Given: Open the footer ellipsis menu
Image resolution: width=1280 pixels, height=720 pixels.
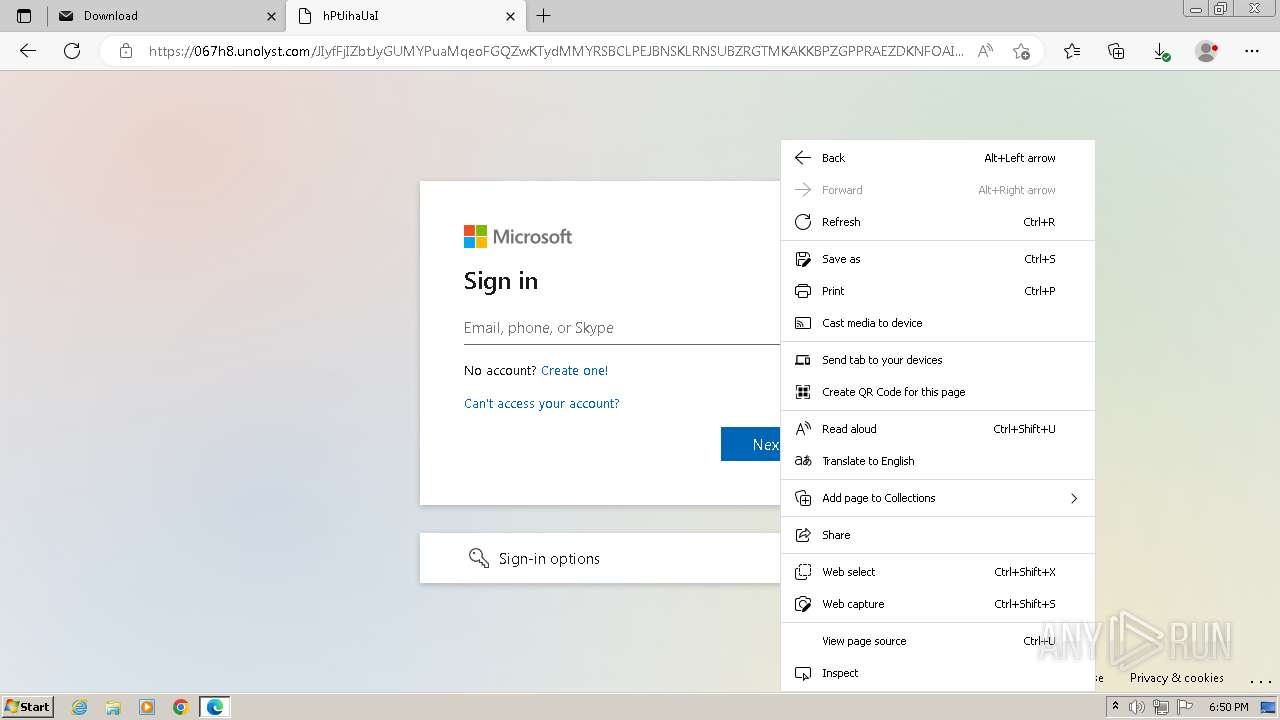Looking at the screenshot, I should [1261, 679].
